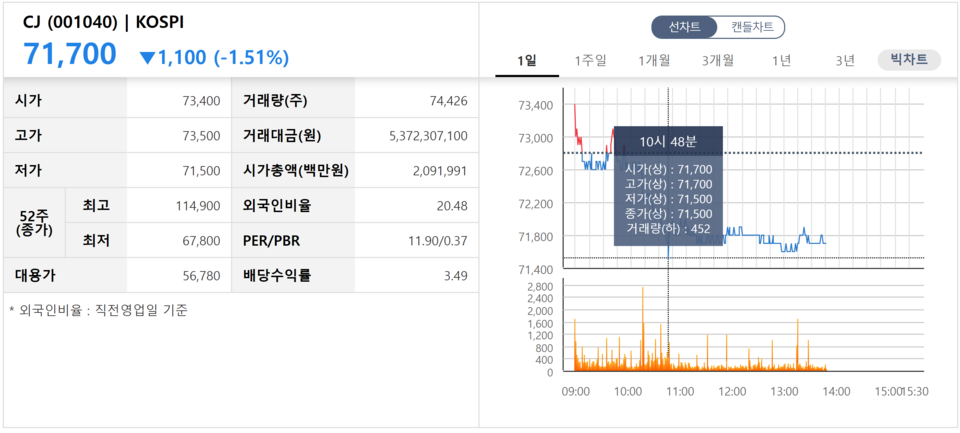The image size is (960, 433).
Task: Click the current price 71,700
Action: coord(70,54)
